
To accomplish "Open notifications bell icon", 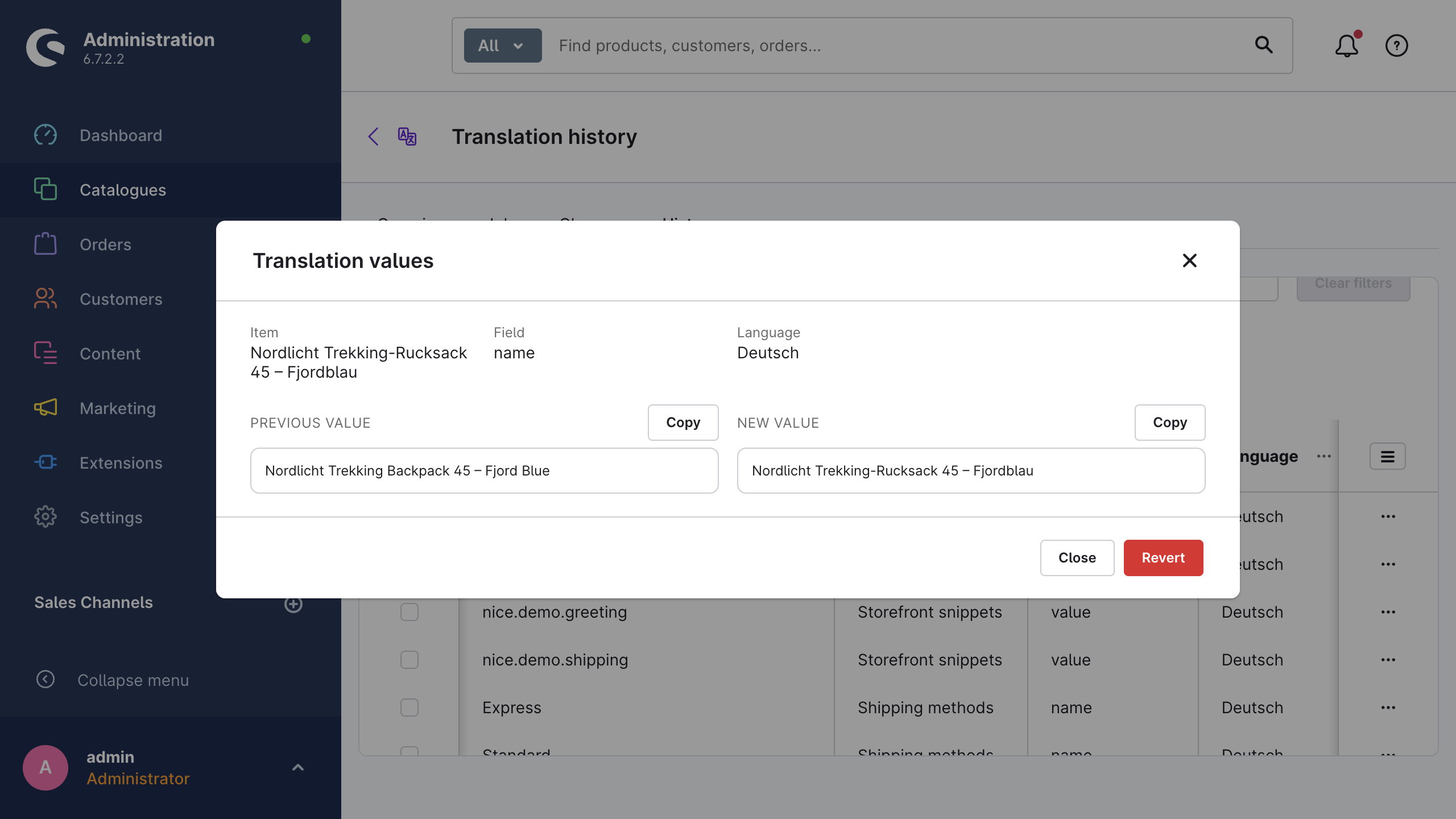I will (1347, 45).
